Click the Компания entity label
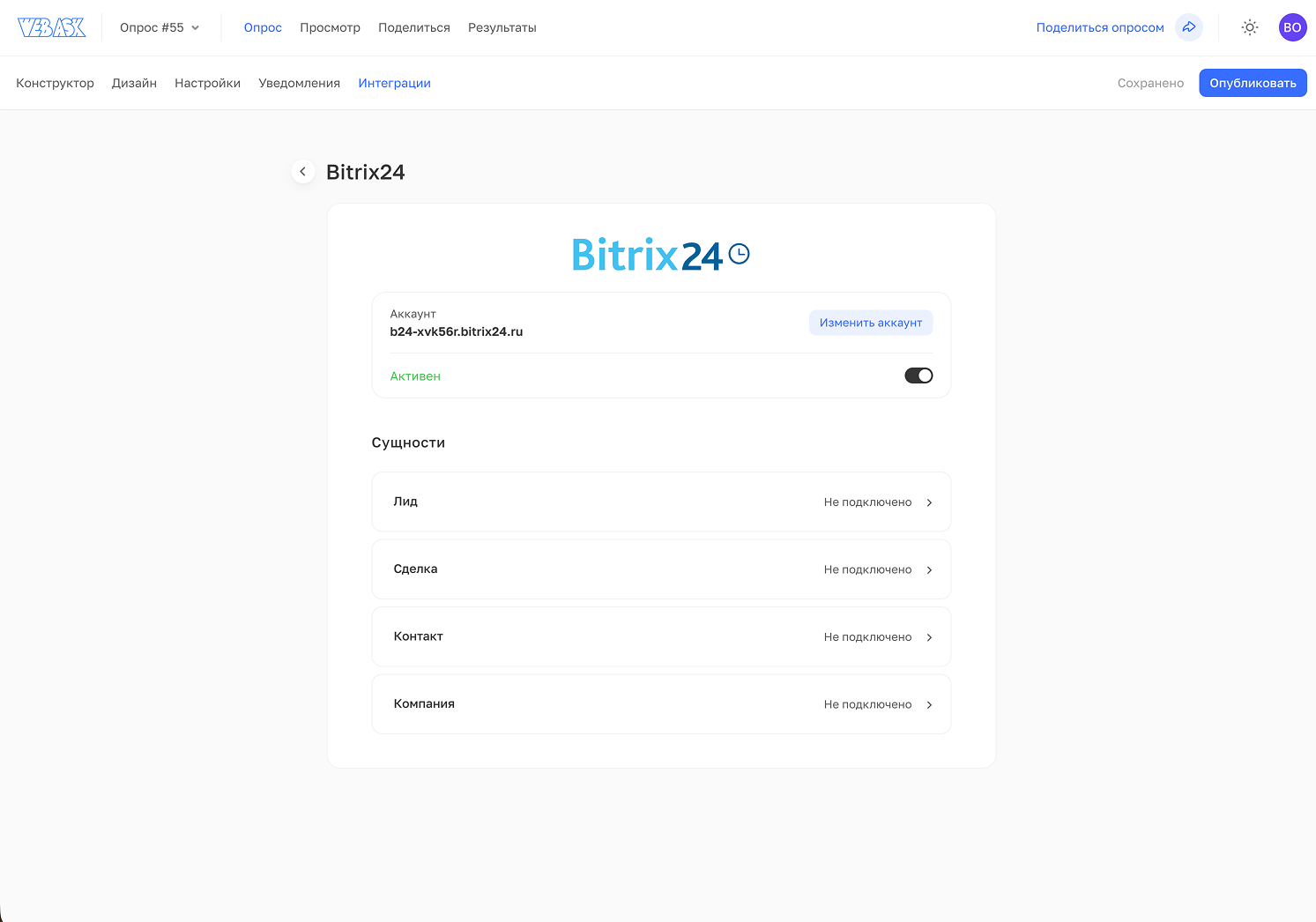The width and height of the screenshot is (1316, 922). pos(424,704)
